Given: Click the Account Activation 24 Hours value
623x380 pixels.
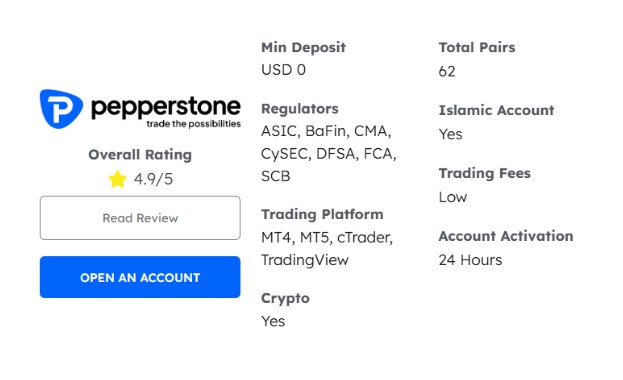Looking at the screenshot, I should (x=470, y=260).
